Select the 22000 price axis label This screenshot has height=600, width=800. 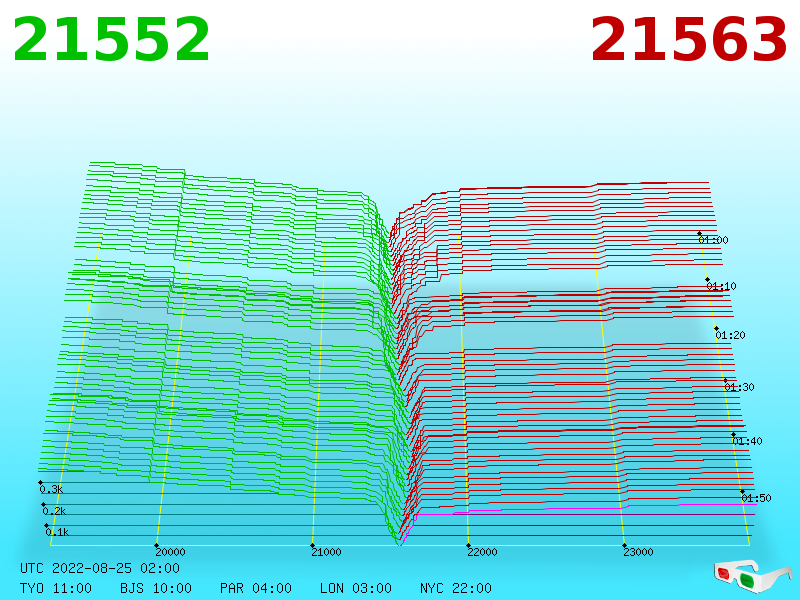point(483,552)
